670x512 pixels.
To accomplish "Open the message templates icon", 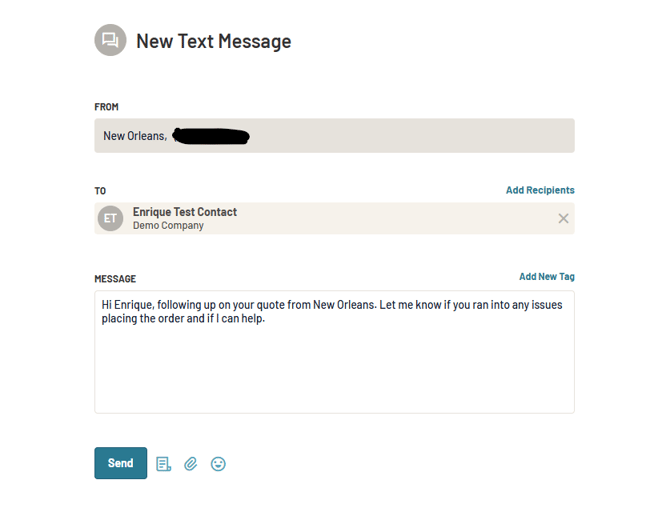I will (164, 464).
